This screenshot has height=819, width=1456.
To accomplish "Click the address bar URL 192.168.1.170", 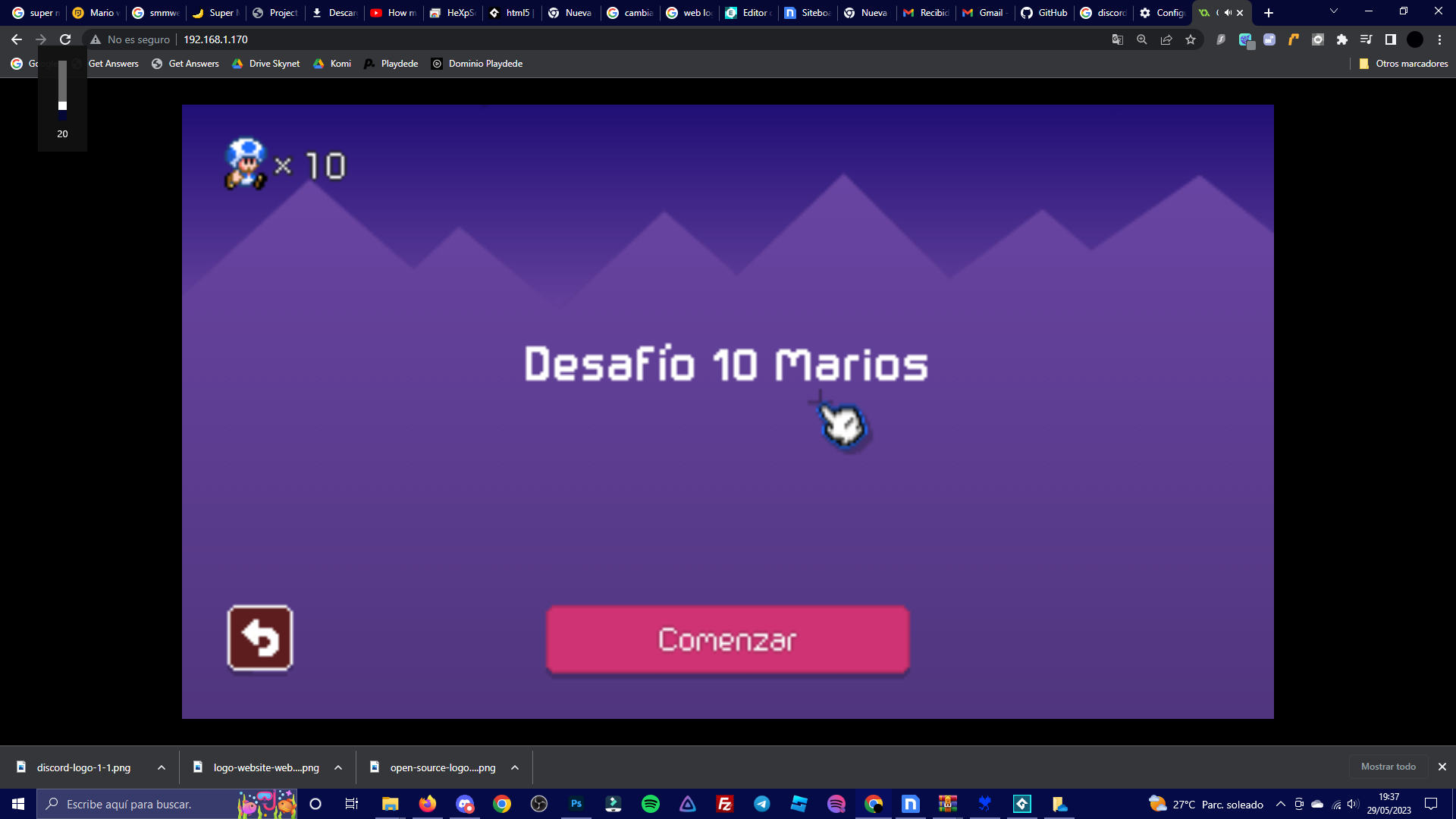I will tap(215, 39).
